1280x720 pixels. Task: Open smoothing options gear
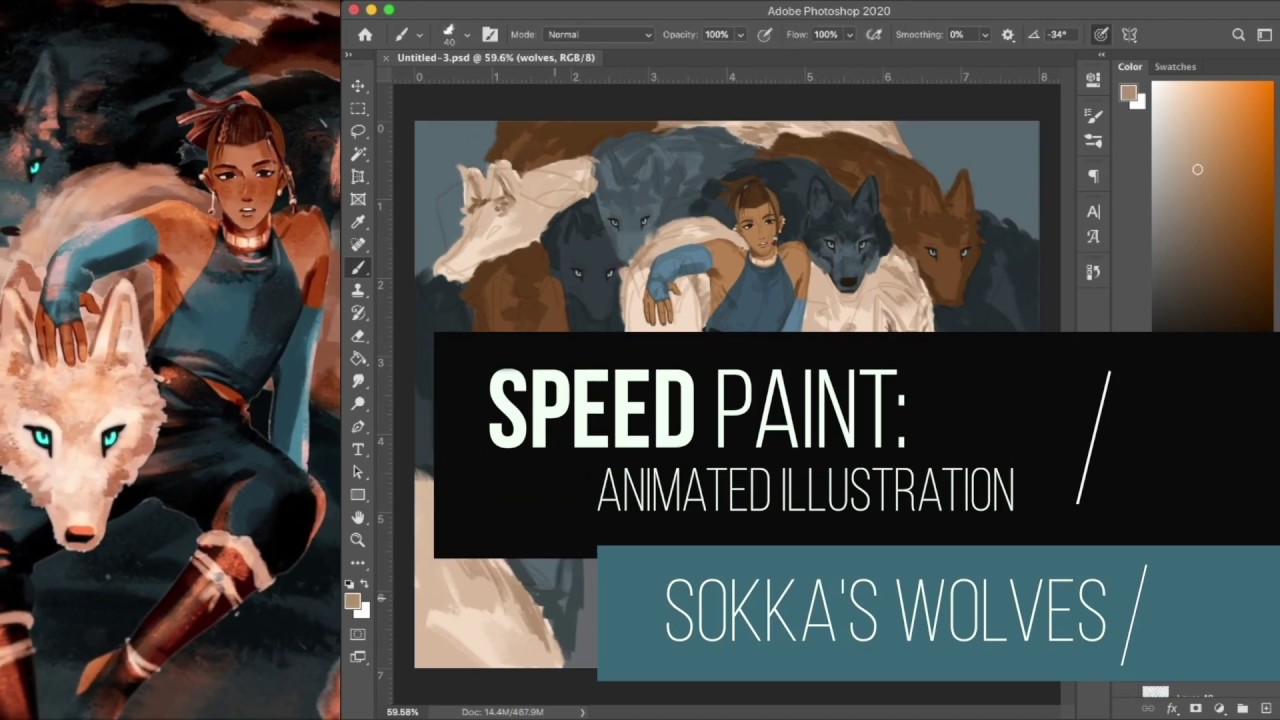1007,34
